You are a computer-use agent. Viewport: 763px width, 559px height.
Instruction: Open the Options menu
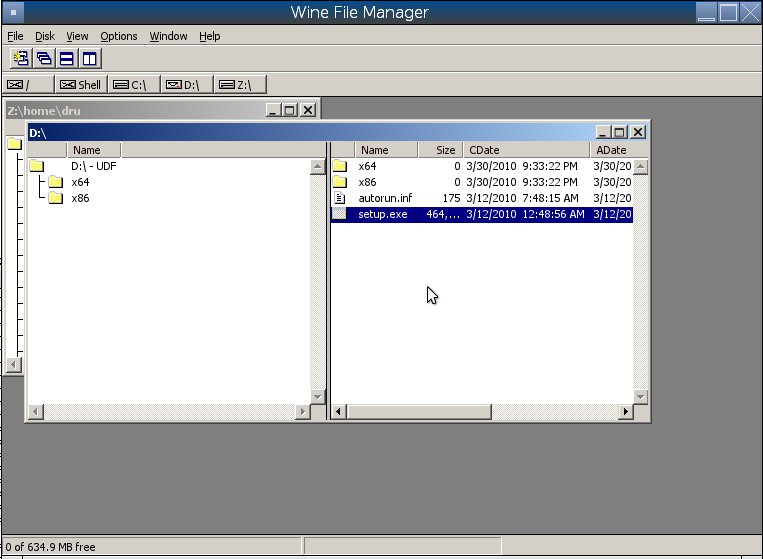119,36
